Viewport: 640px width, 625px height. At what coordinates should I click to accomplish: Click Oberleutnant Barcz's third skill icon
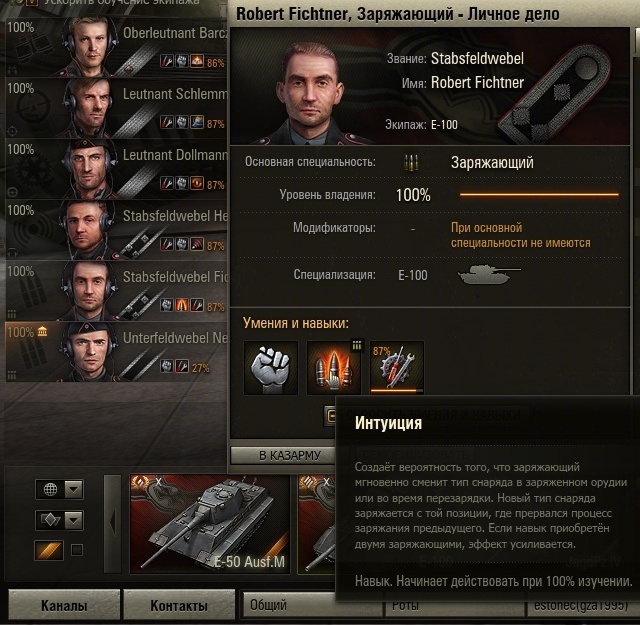coord(197,62)
